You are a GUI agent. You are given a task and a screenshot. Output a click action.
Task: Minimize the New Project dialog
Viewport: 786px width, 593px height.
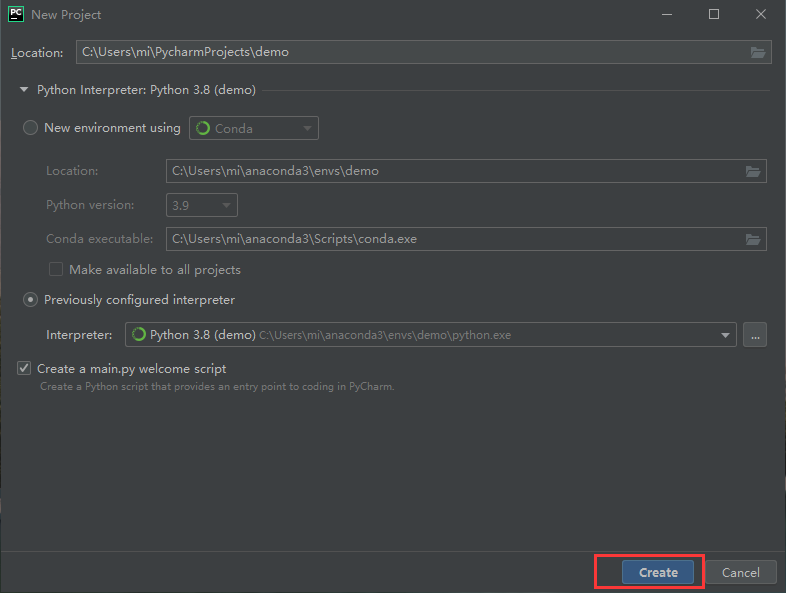coord(667,14)
